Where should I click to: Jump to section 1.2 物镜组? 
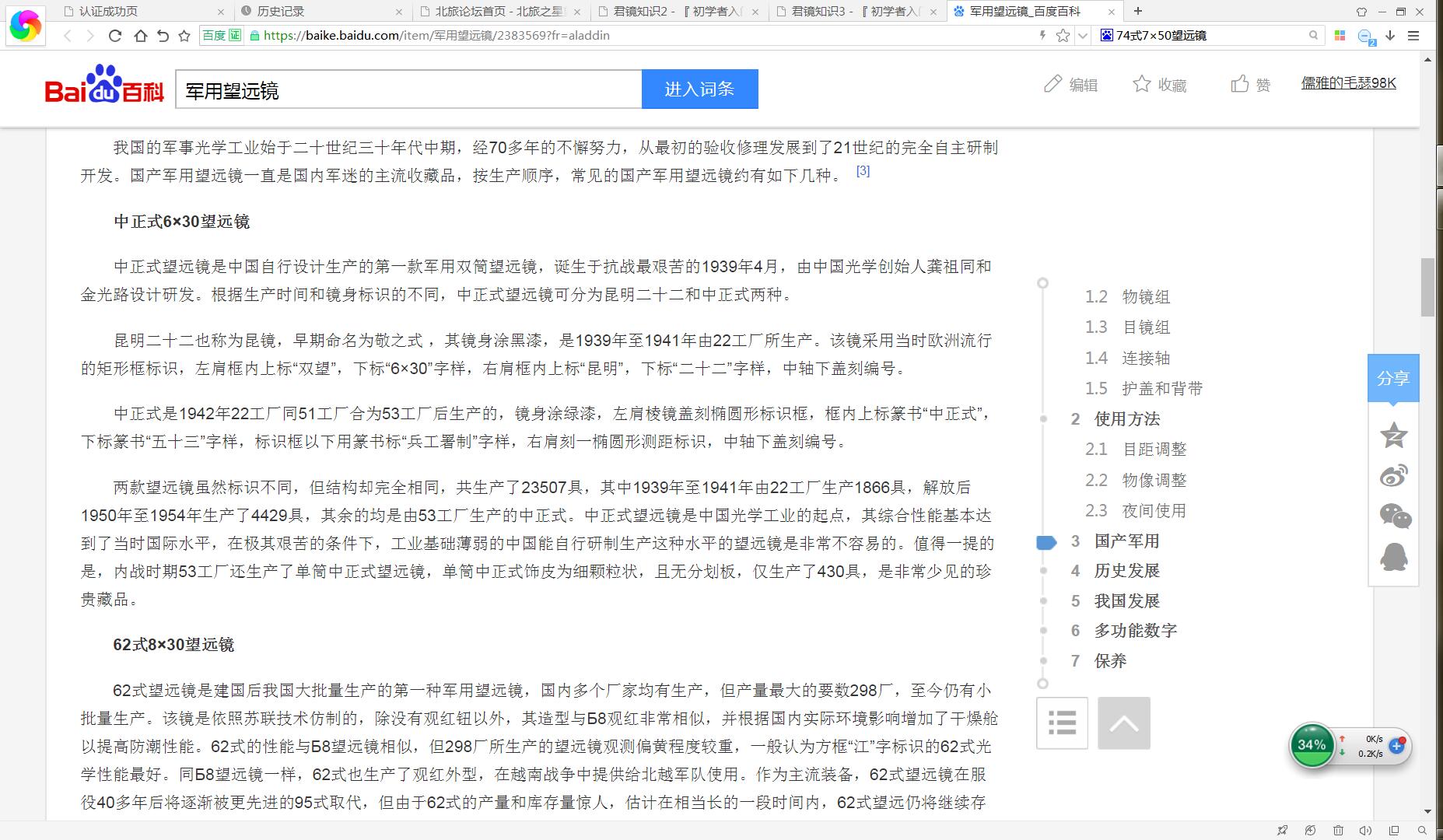point(1127,296)
